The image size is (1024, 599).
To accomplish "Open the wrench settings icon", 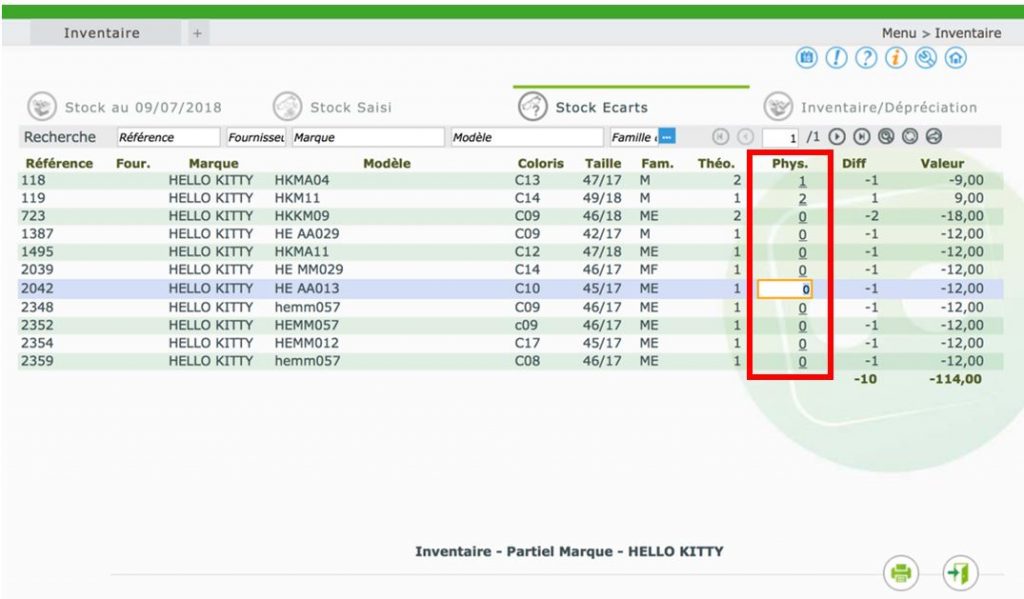I will coord(926,58).
